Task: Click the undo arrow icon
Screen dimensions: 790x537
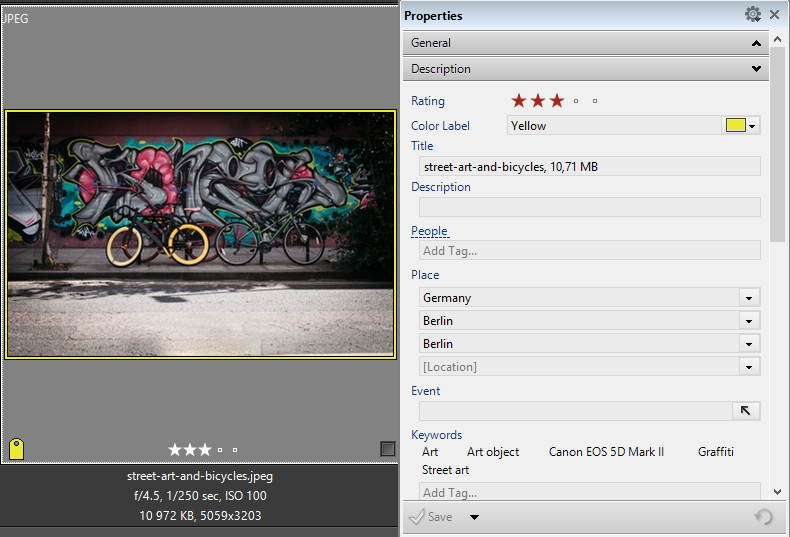Action: (763, 517)
